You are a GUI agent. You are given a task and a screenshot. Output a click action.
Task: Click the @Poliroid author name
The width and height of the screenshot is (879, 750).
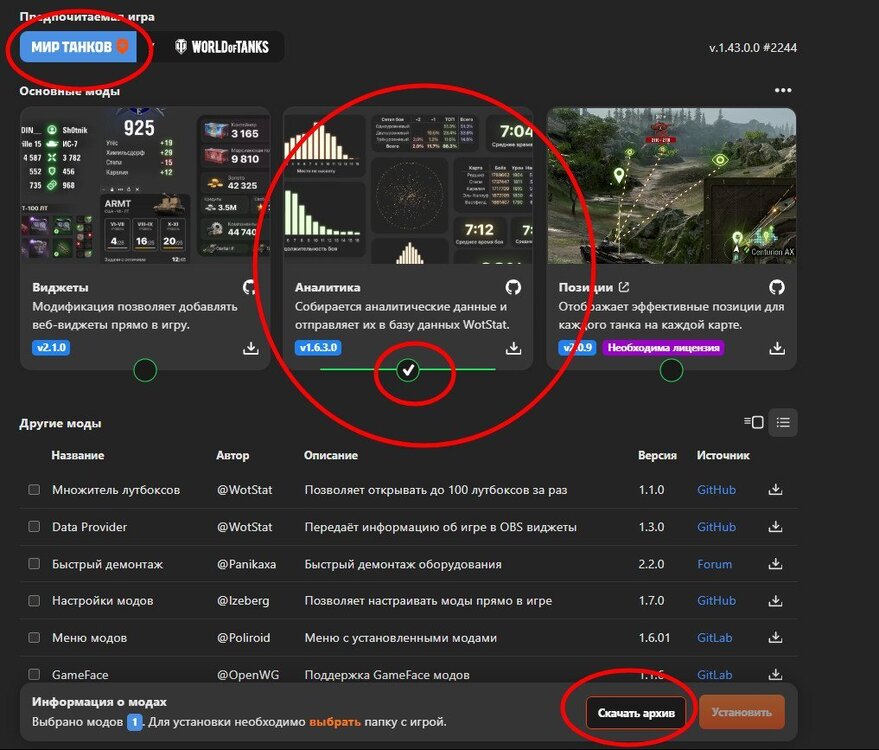pyautogui.click(x=243, y=638)
